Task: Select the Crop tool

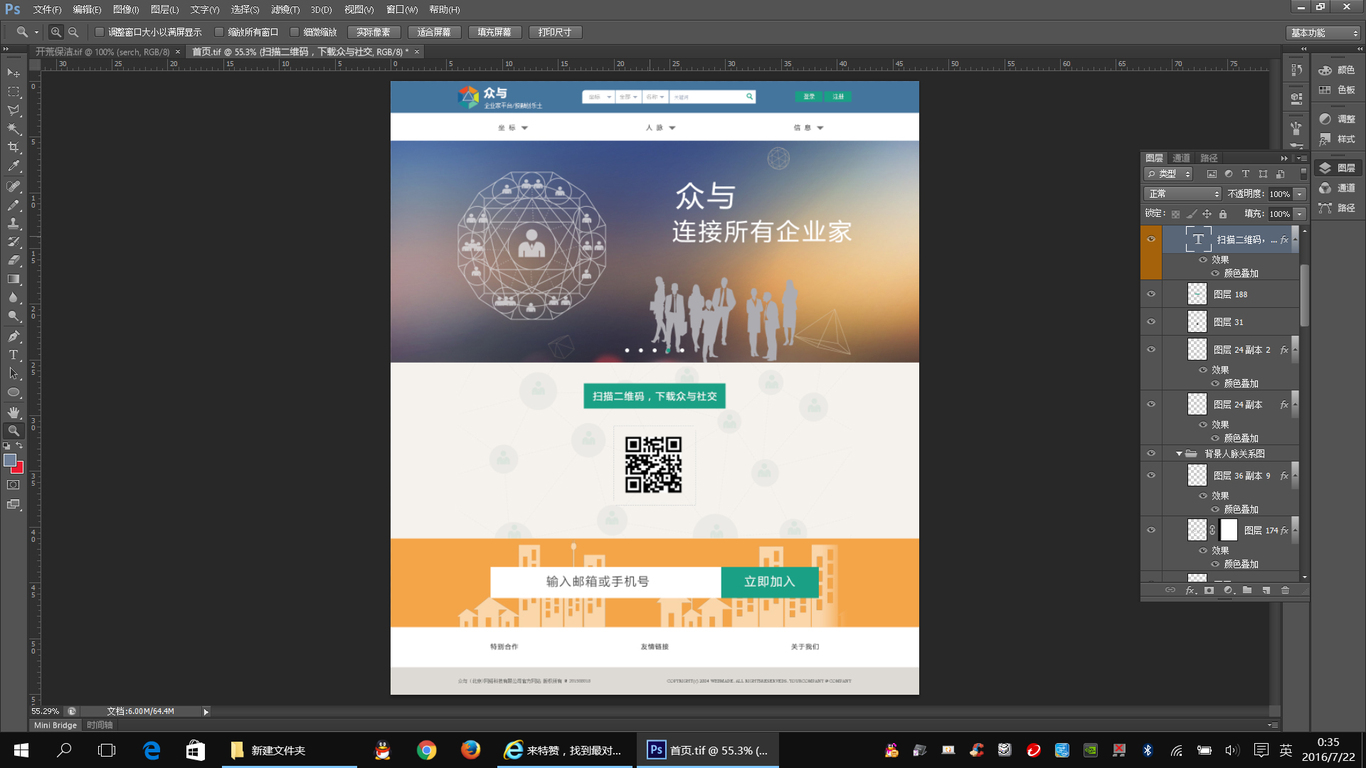Action: point(14,148)
